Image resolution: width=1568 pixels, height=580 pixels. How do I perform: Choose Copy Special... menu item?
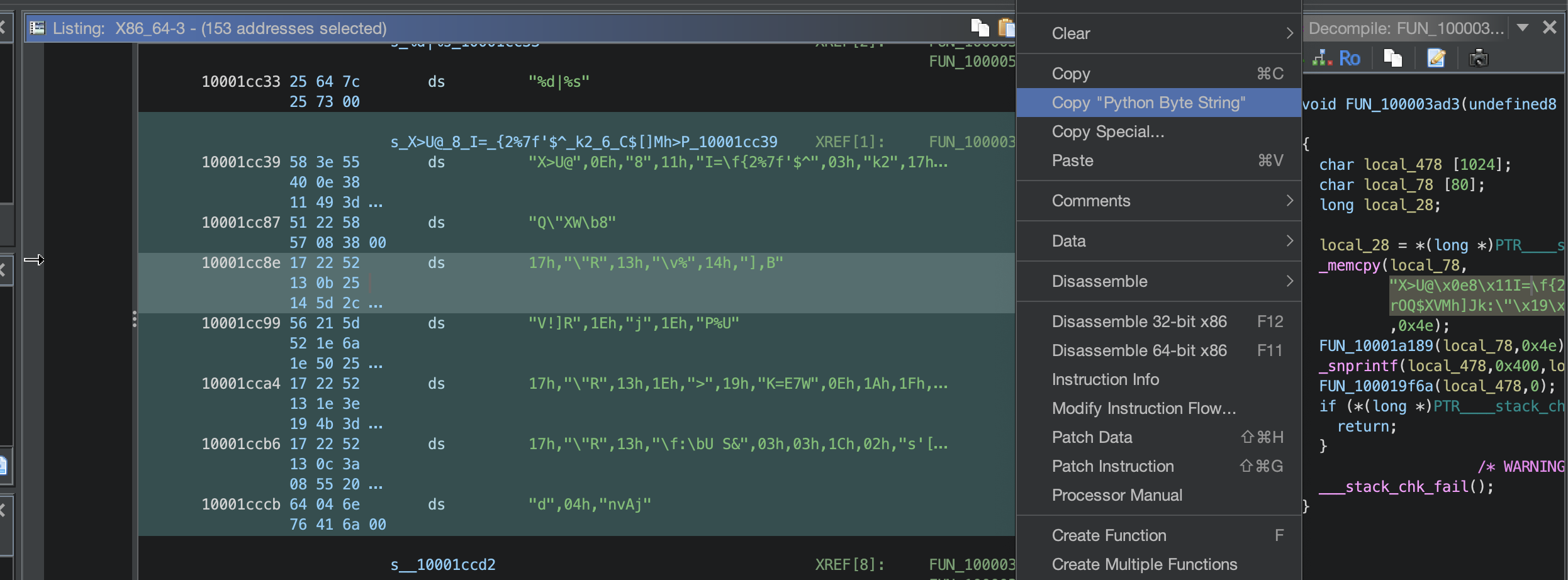(x=1159, y=131)
